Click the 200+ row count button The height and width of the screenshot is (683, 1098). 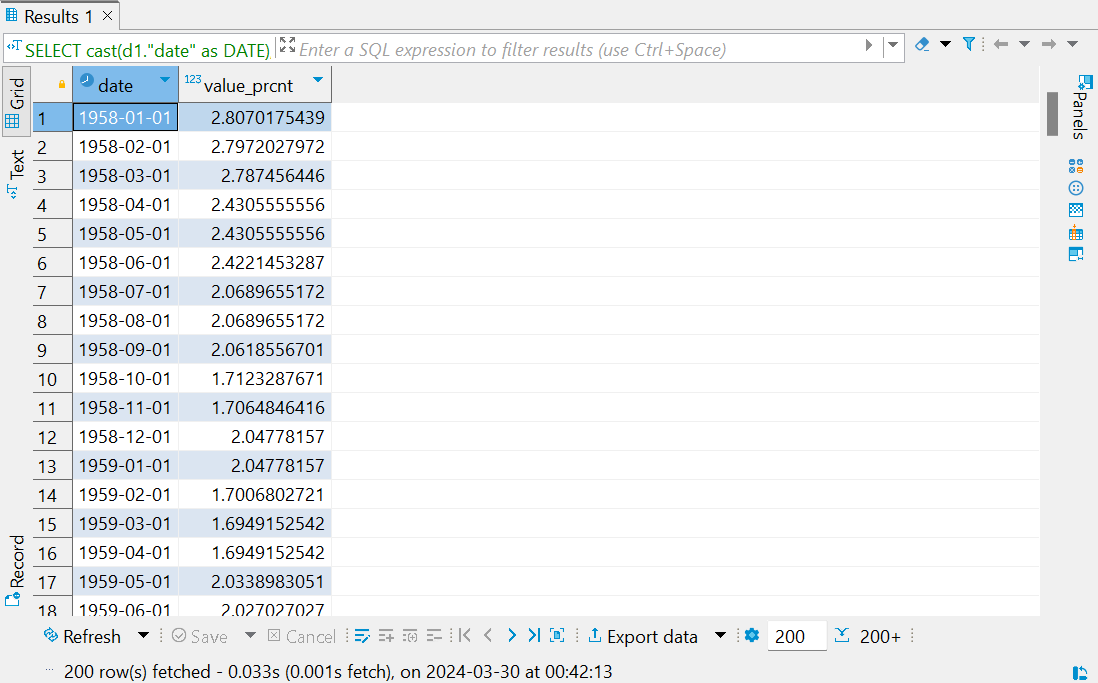point(880,636)
